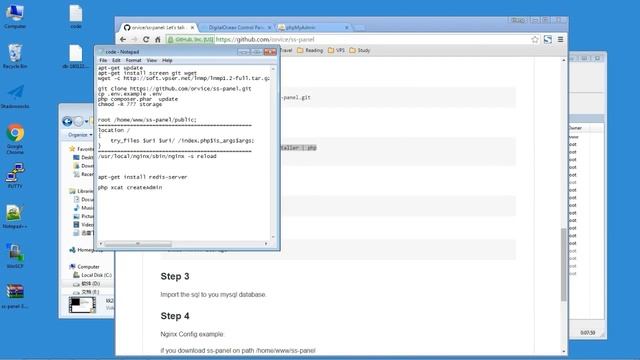640x360 pixels.
Task: Go back in Explorer window
Action: tap(67, 121)
